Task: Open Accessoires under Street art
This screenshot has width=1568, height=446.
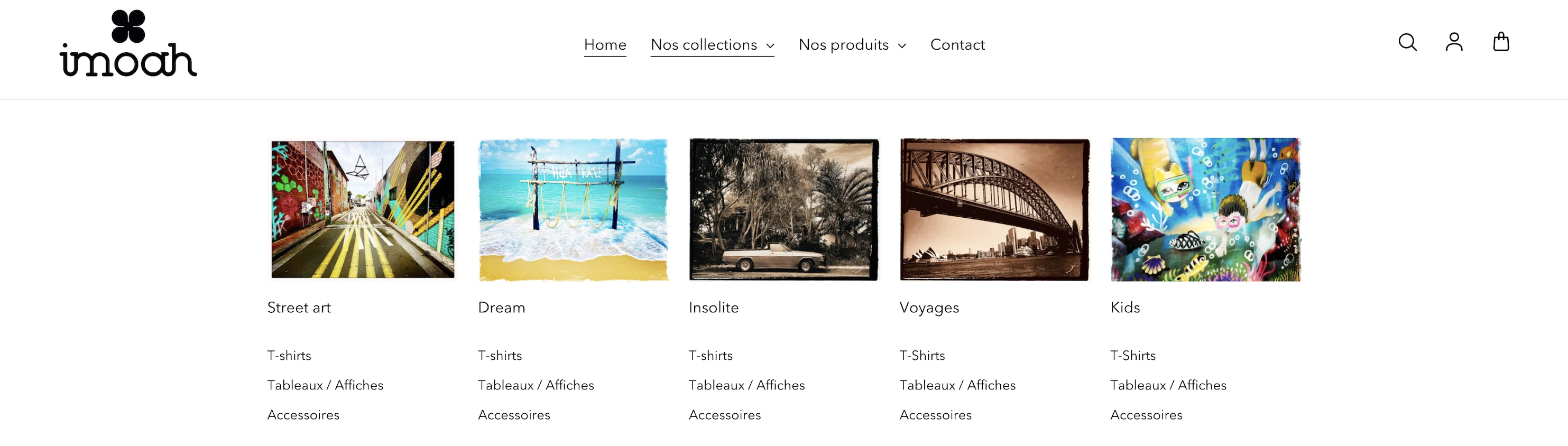Action: tap(303, 415)
